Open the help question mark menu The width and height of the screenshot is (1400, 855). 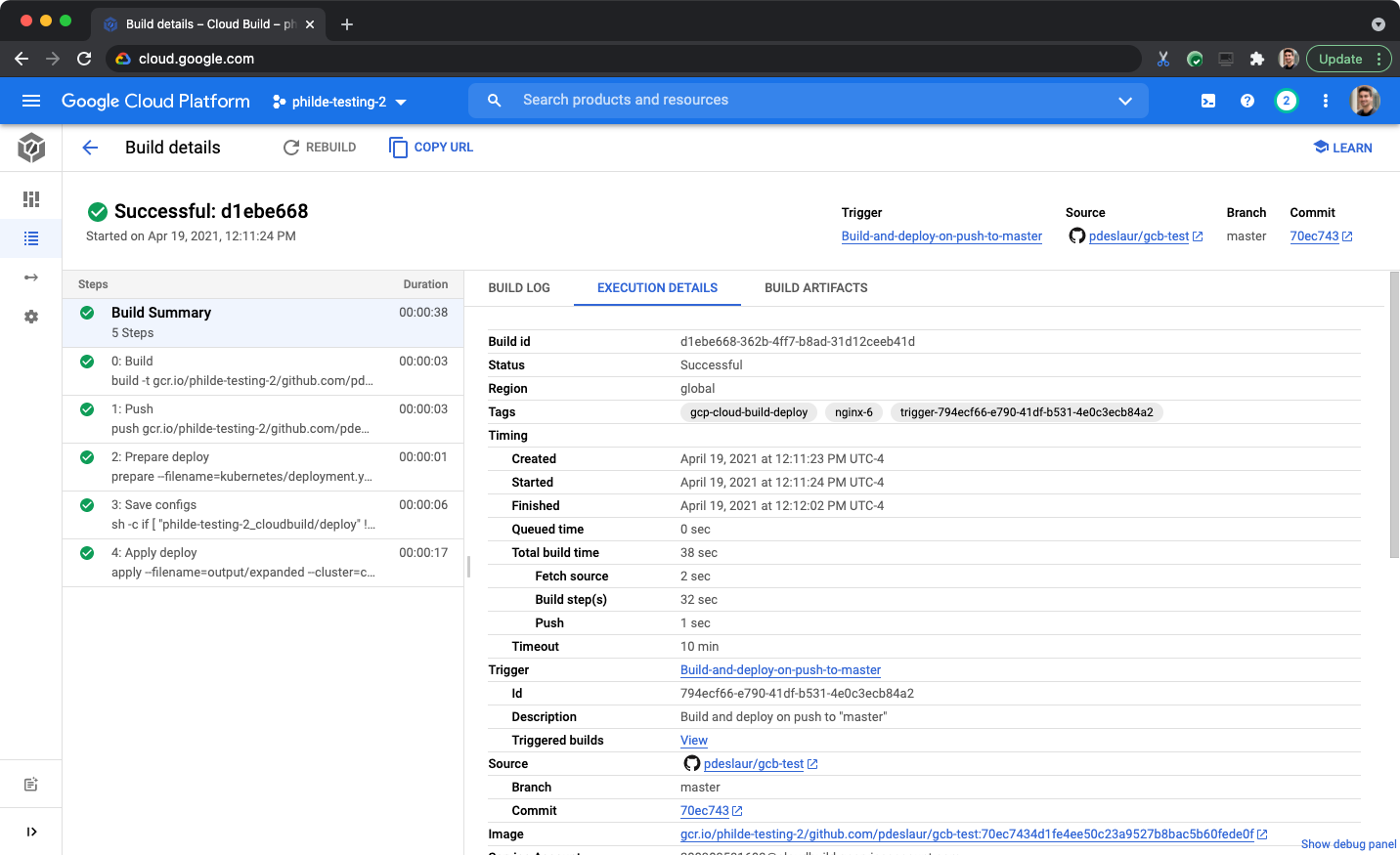coord(1247,101)
